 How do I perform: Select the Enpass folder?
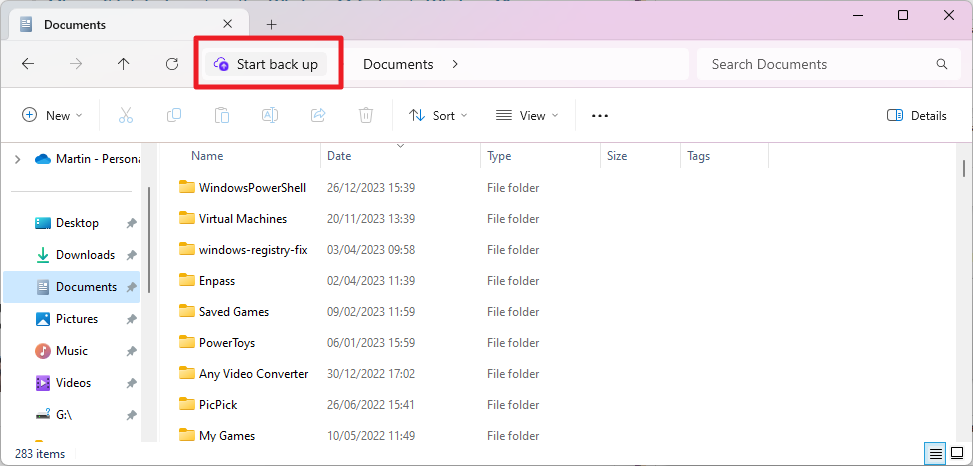[217, 280]
